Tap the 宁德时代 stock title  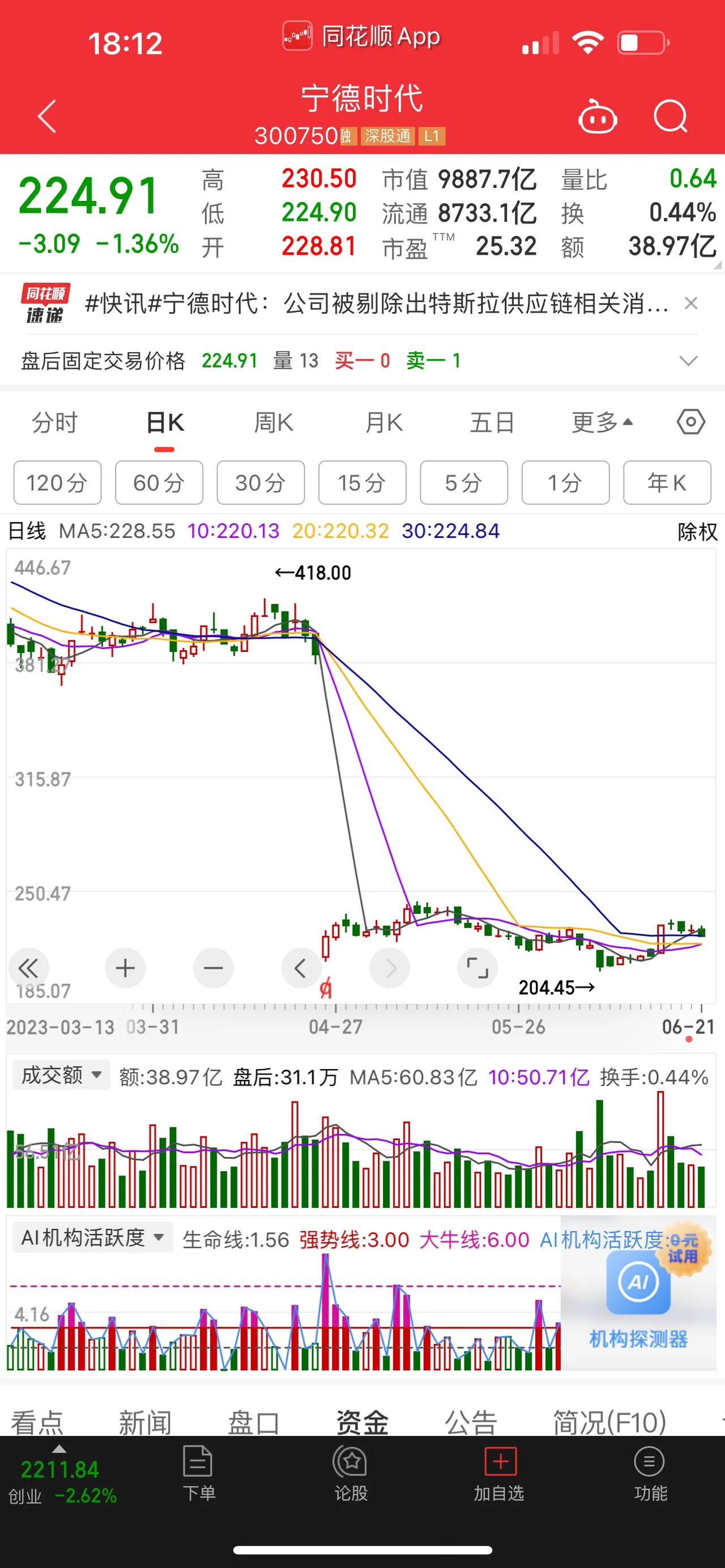[362, 98]
